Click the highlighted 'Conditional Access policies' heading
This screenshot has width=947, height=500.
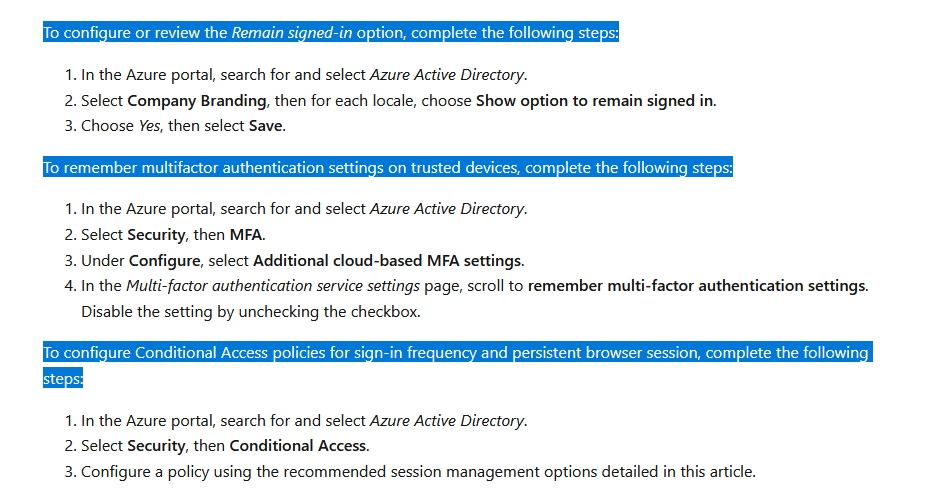coord(457,353)
